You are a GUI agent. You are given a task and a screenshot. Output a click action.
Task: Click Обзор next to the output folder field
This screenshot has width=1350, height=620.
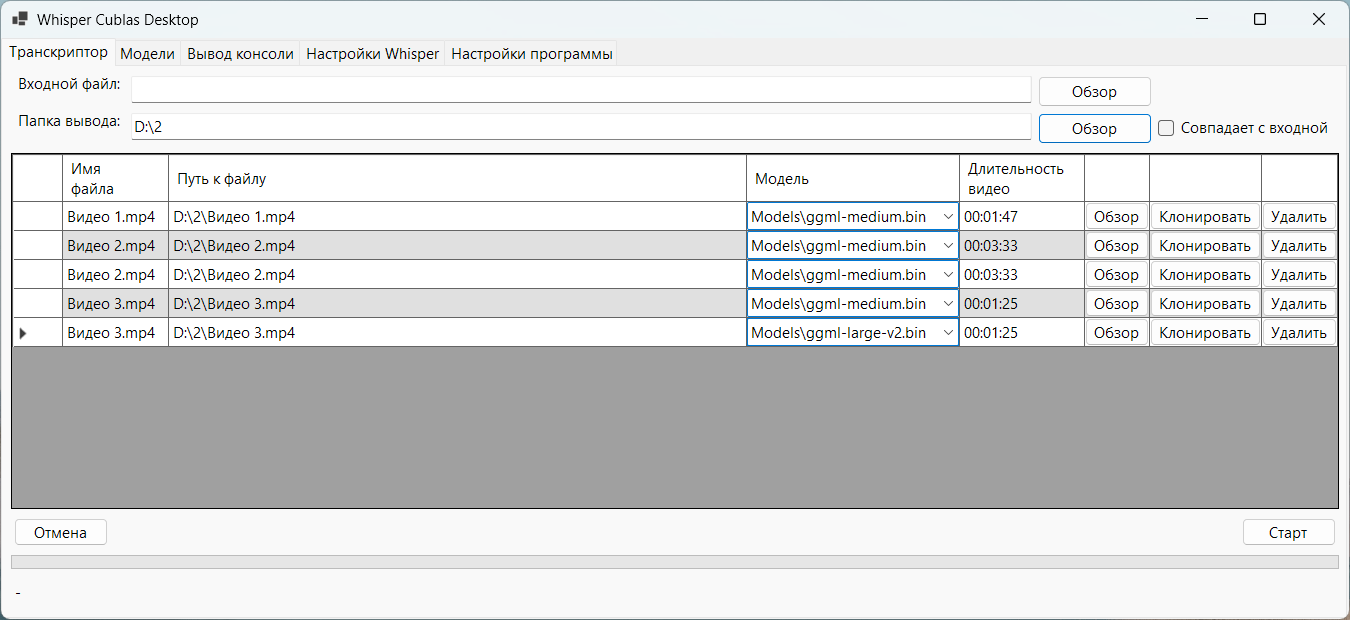(1094, 129)
